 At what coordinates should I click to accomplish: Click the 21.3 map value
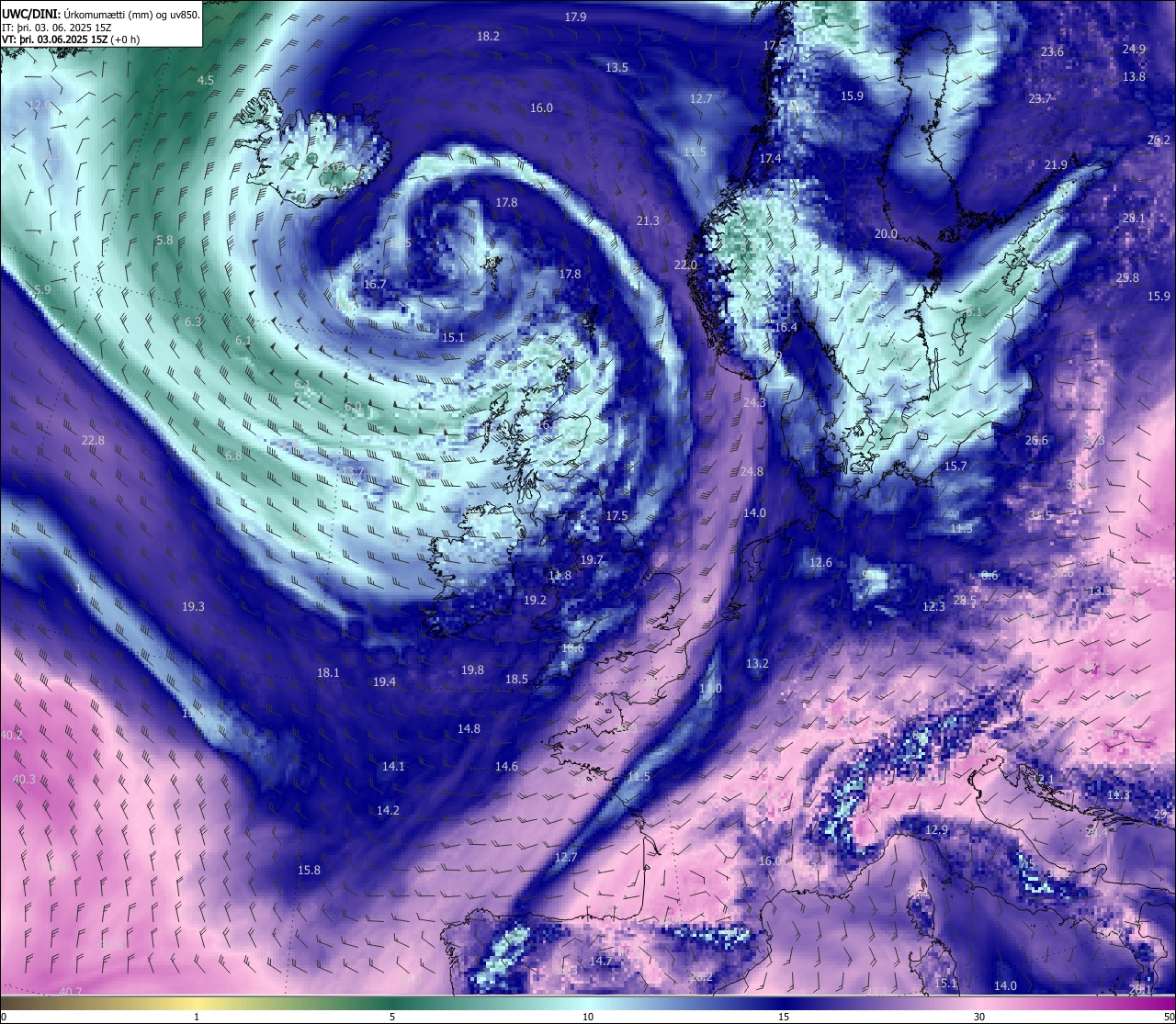tap(648, 221)
